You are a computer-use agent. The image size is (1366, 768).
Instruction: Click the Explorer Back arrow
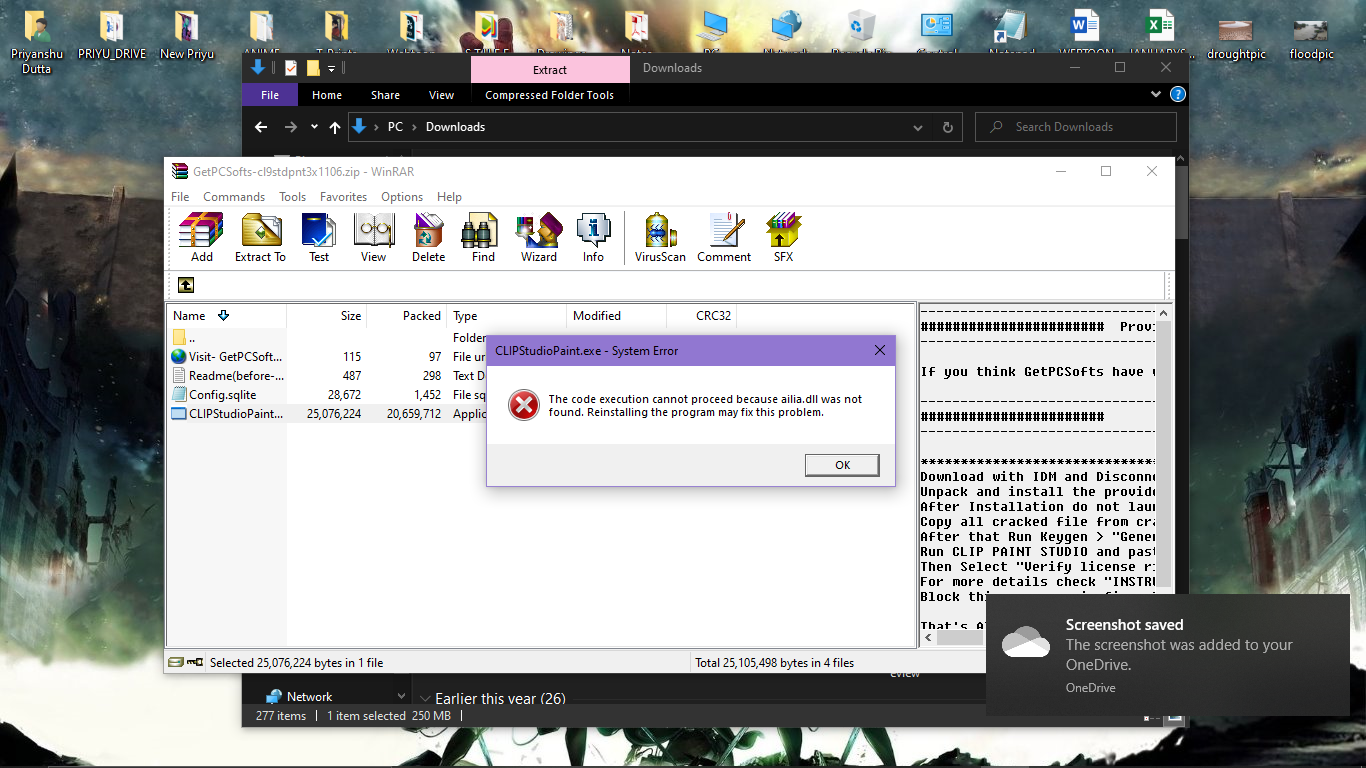click(x=261, y=127)
